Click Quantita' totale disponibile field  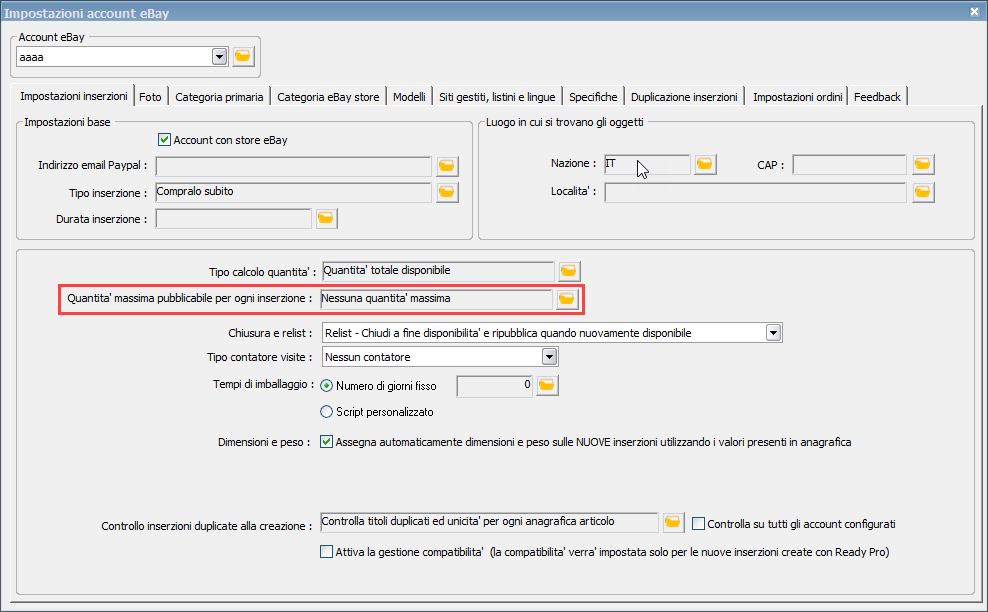(x=438, y=271)
